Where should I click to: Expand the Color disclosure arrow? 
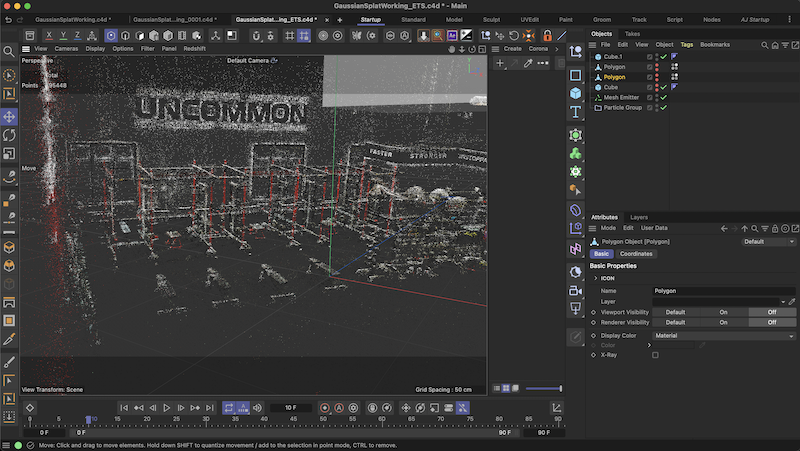pyautogui.click(x=649, y=345)
